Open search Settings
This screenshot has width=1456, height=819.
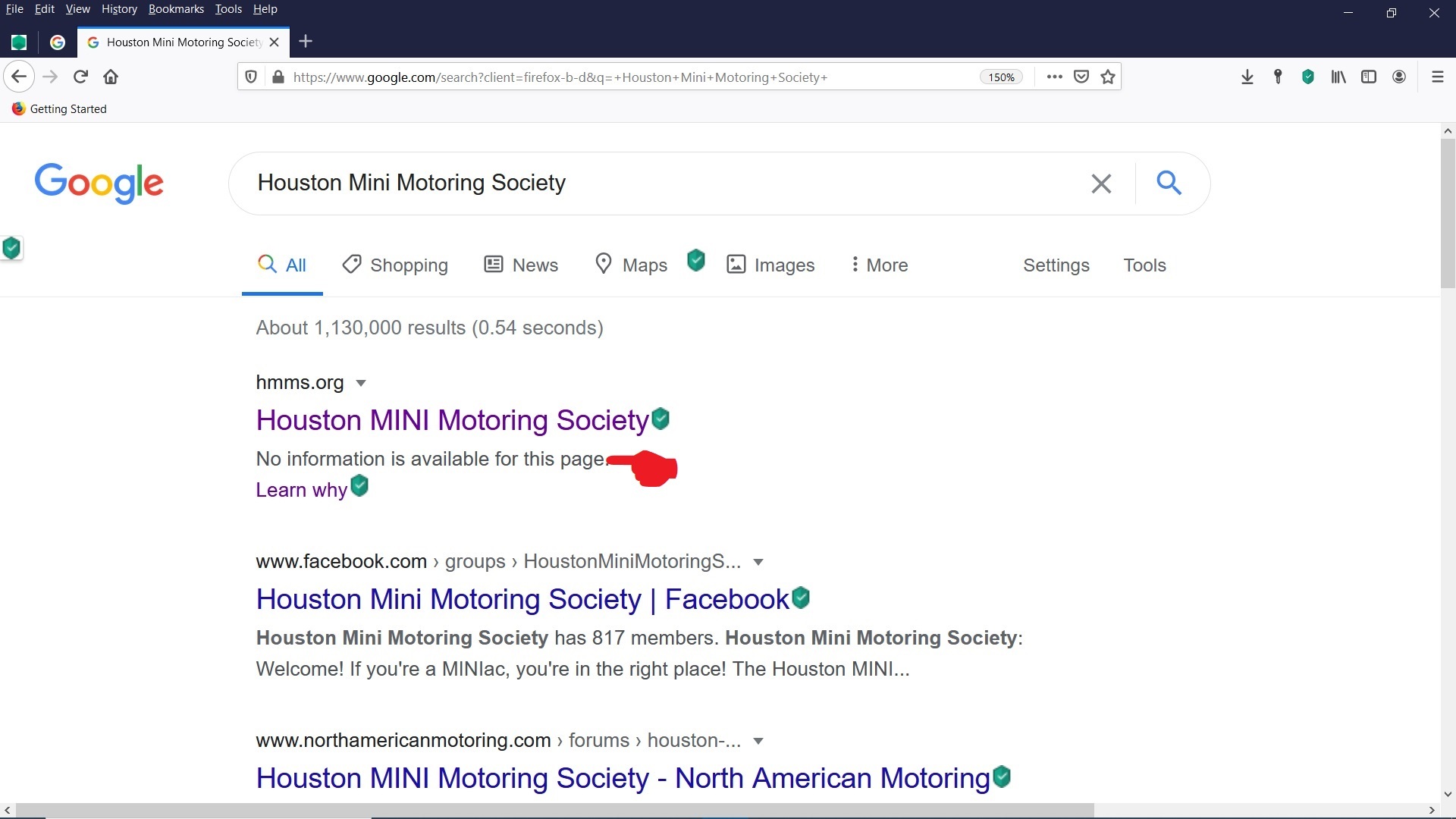coord(1056,265)
